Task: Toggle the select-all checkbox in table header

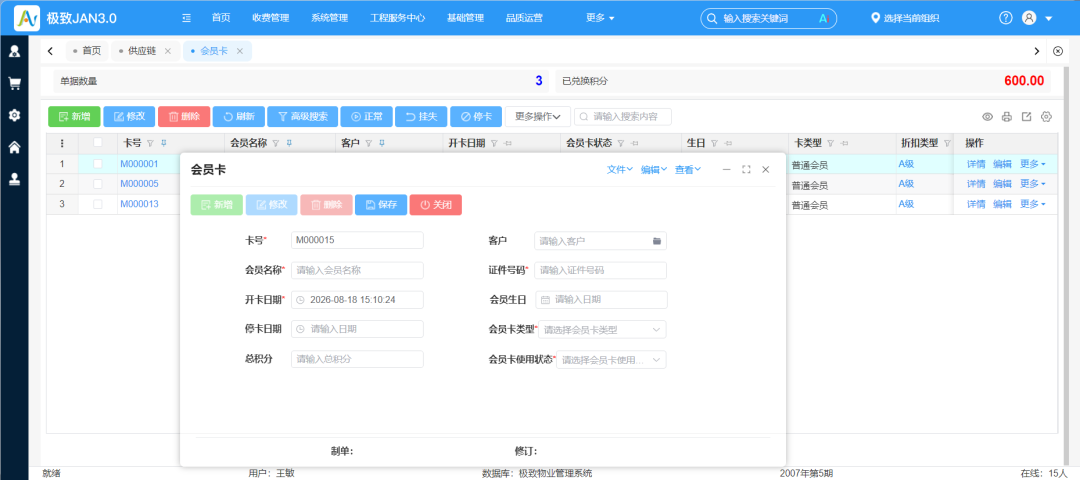Action: (x=98, y=143)
